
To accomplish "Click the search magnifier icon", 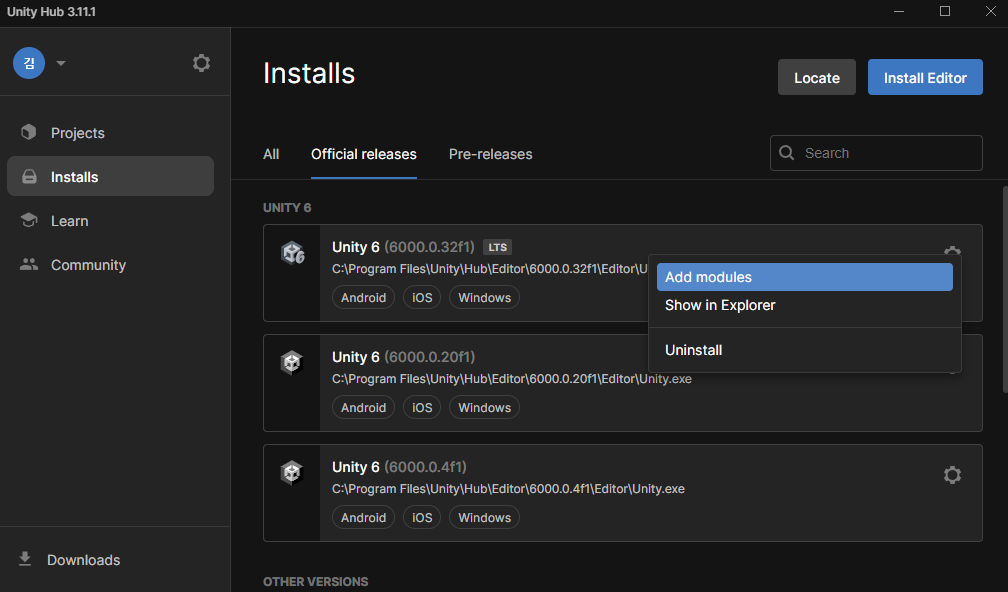I will coord(786,153).
